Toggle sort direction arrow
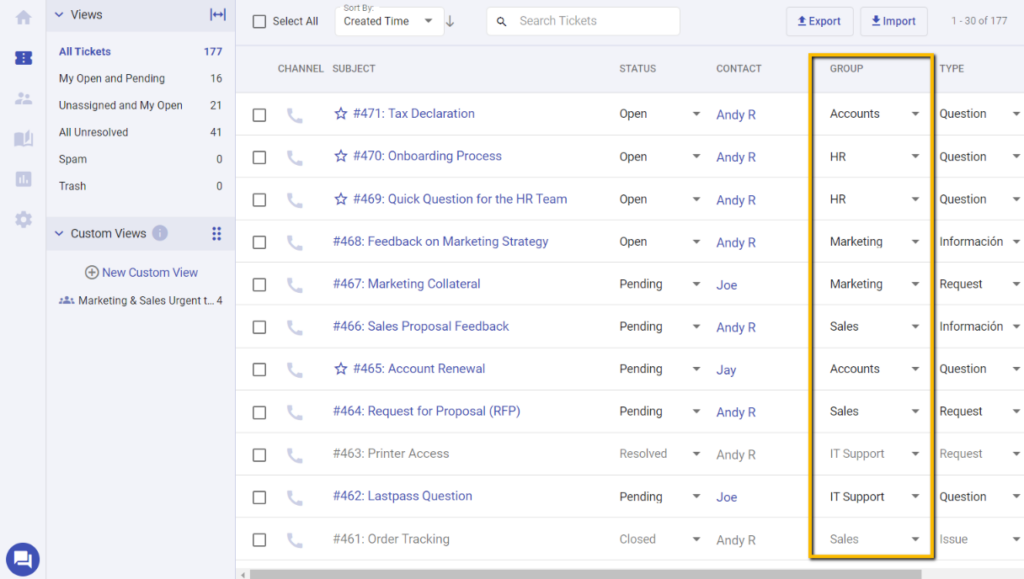 450,21
